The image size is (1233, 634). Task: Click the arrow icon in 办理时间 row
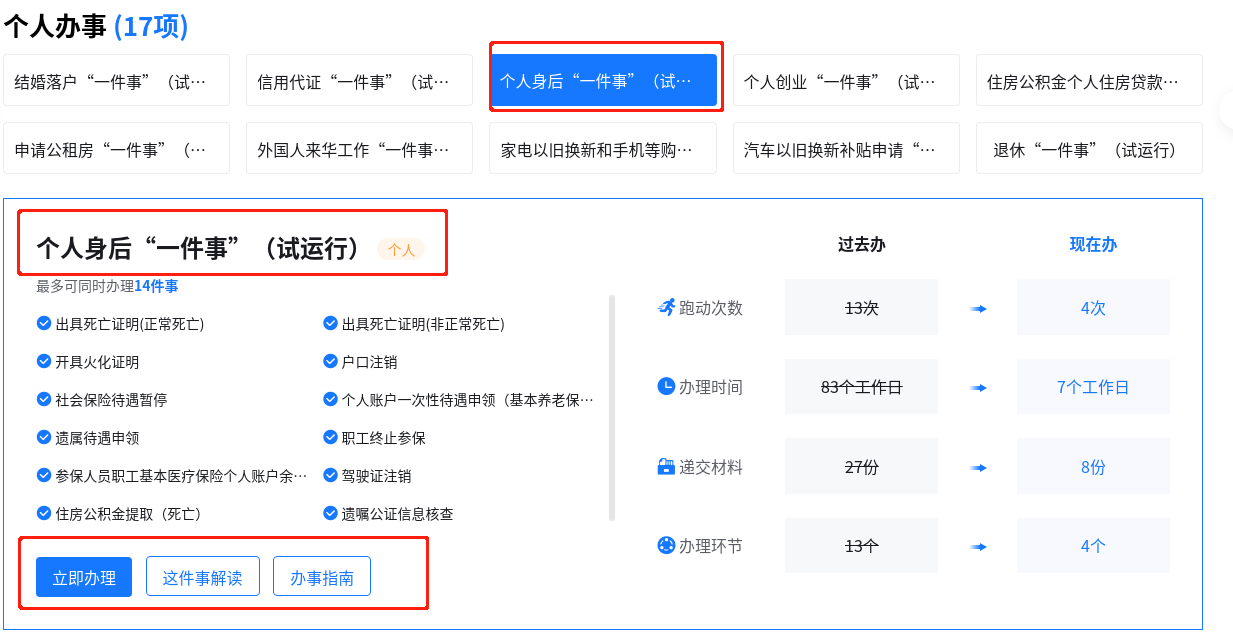pyautogui.click(x=978, y=387)
